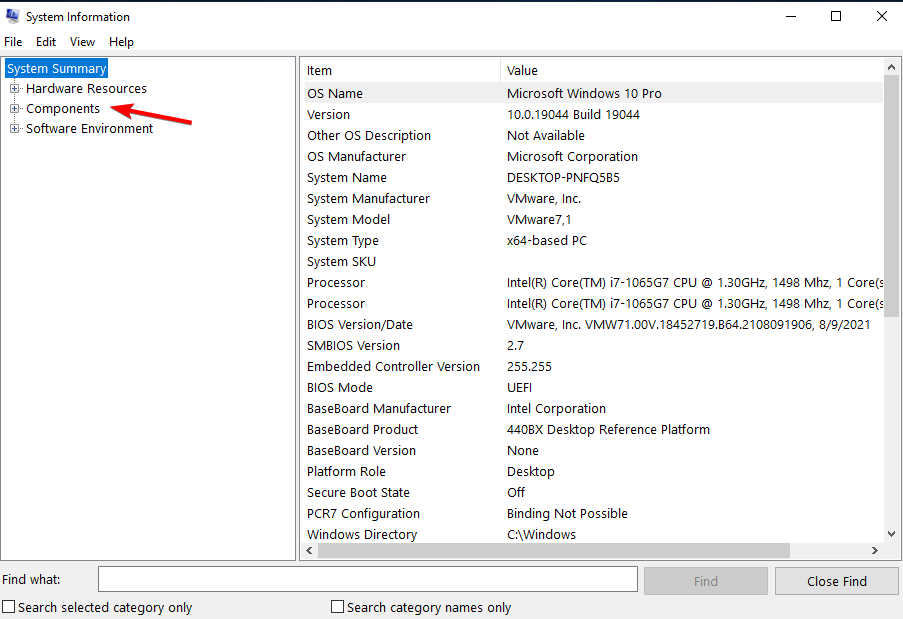Click the value 10.0.19044 Build 19044
This screenshot has height=619, width=903.
point(573,115)
